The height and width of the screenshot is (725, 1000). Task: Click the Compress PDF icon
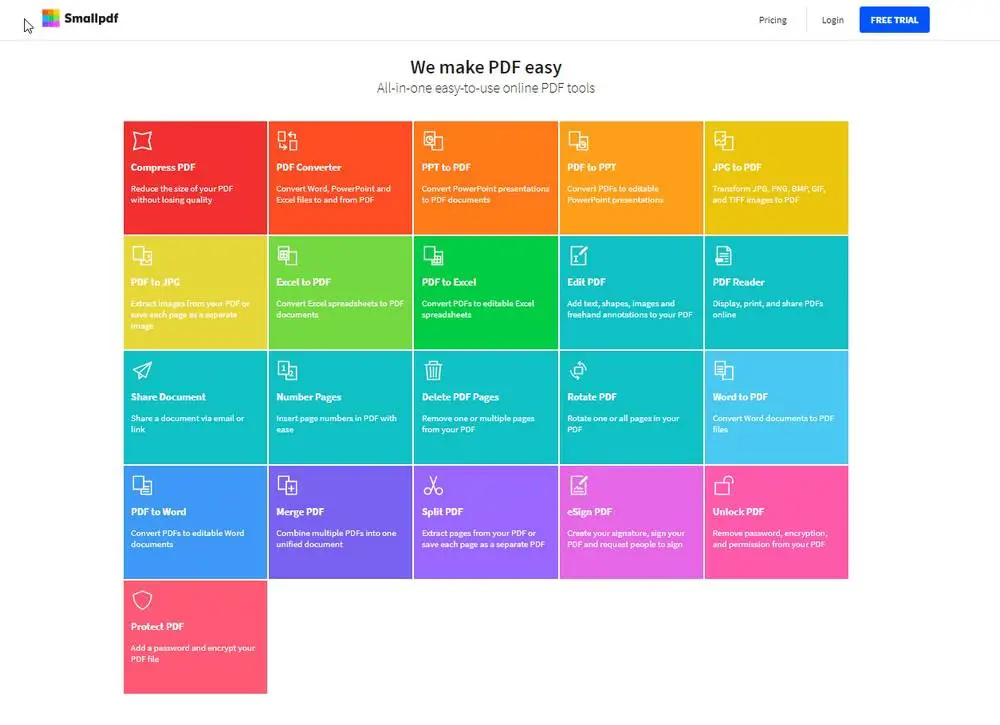(x=142, y=140)
